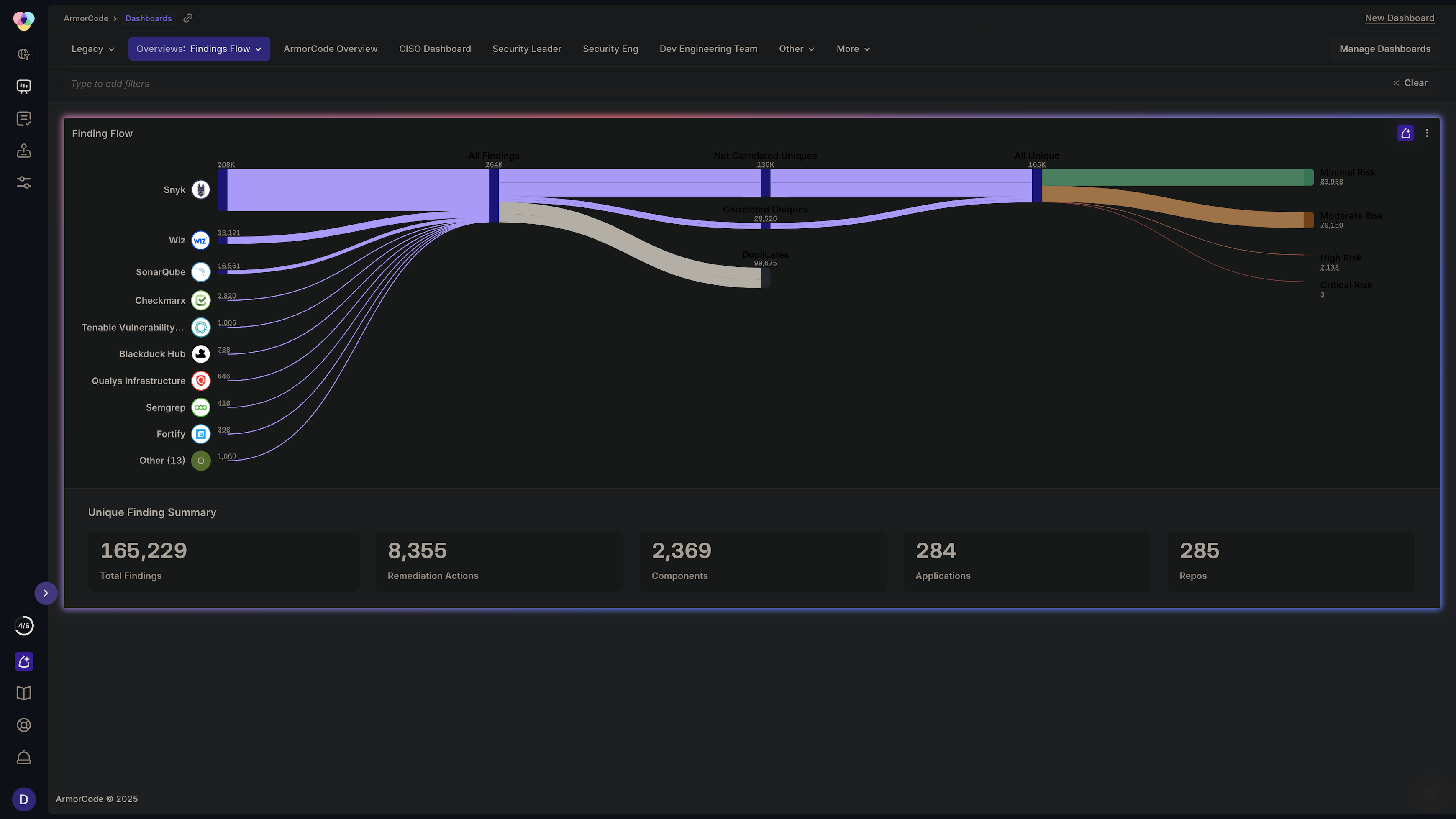Click the Dashboards breadcrumb link
This screenshot has height=819, width=1456.
[149, 18]
